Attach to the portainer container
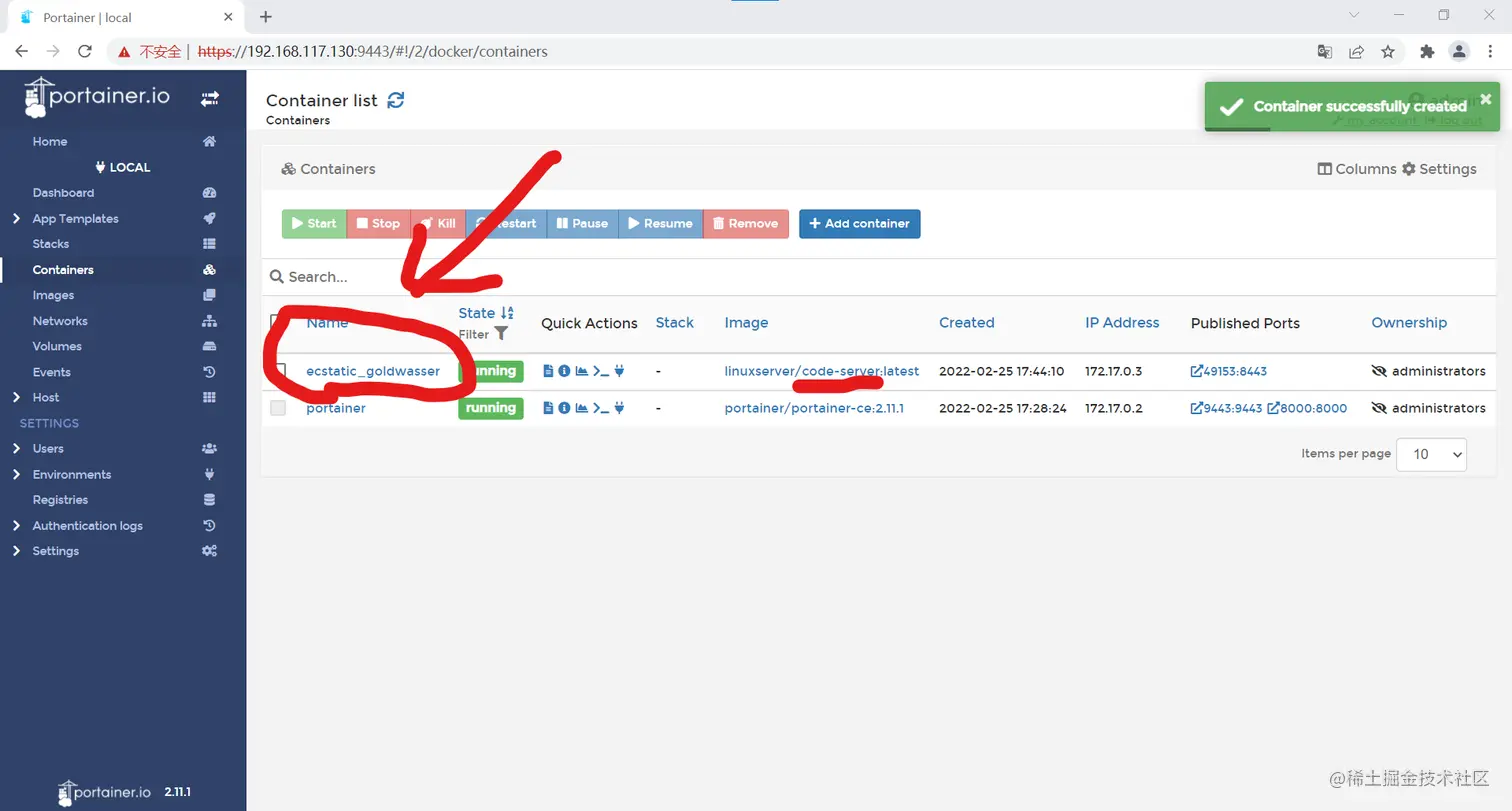The height and width of the screenshot is (811, 1512). (619, 408)
